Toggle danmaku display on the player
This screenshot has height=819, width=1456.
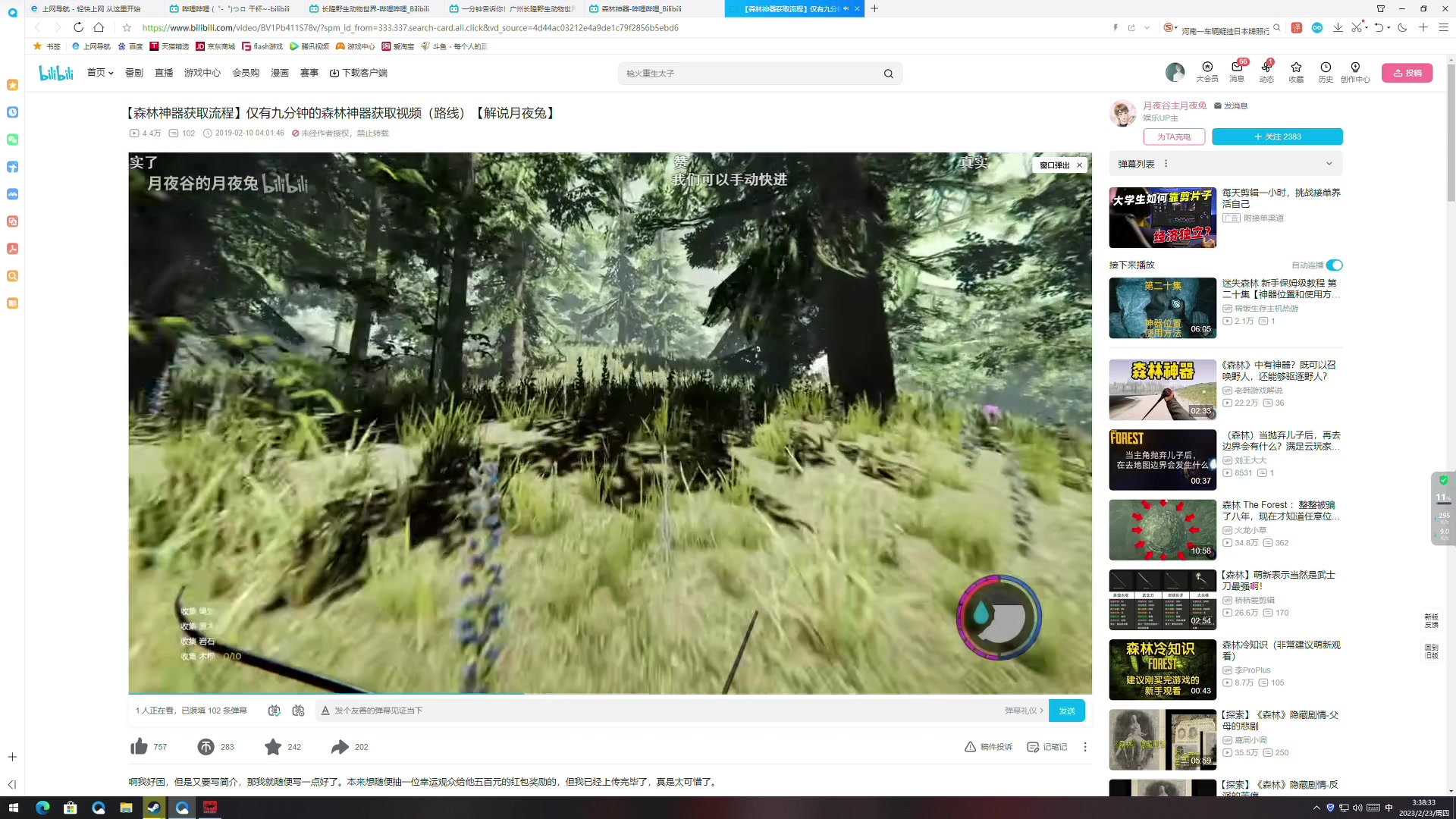point(275,711)
